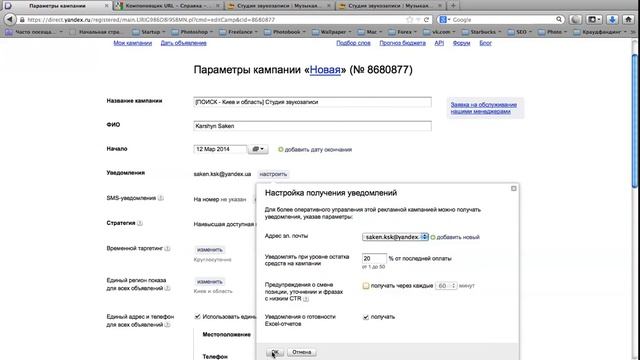
Task: Reload the page with the refresh icon
Action: click(x=426, y=20)
